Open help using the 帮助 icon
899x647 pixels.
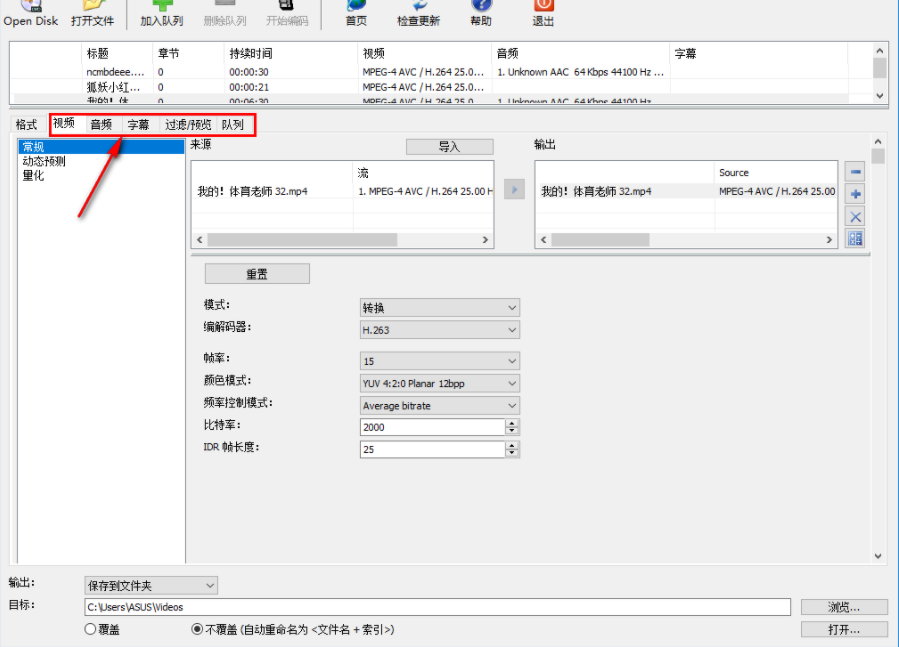point(481,10)
